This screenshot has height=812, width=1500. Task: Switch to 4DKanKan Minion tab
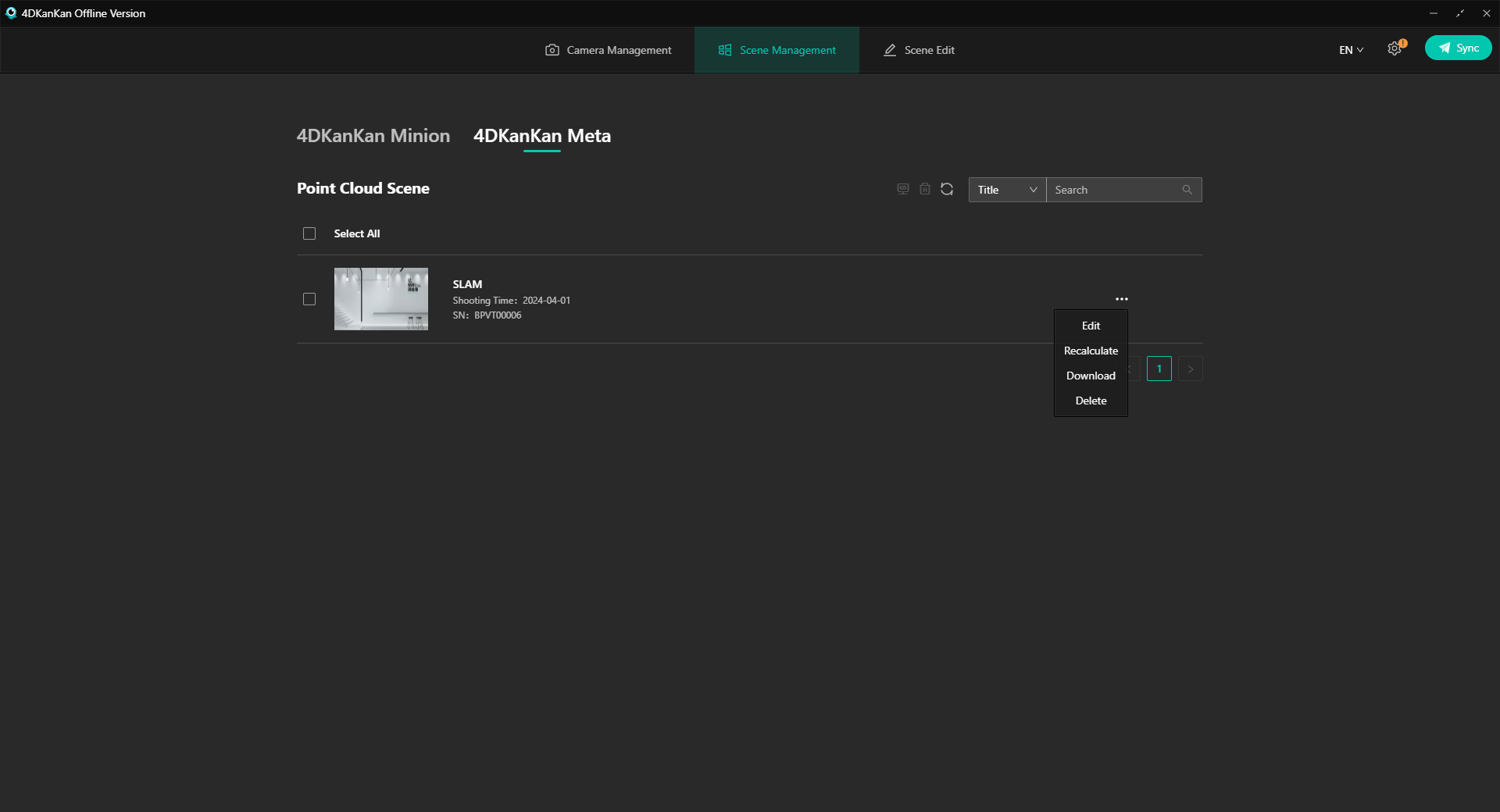[x=373, y=136]
